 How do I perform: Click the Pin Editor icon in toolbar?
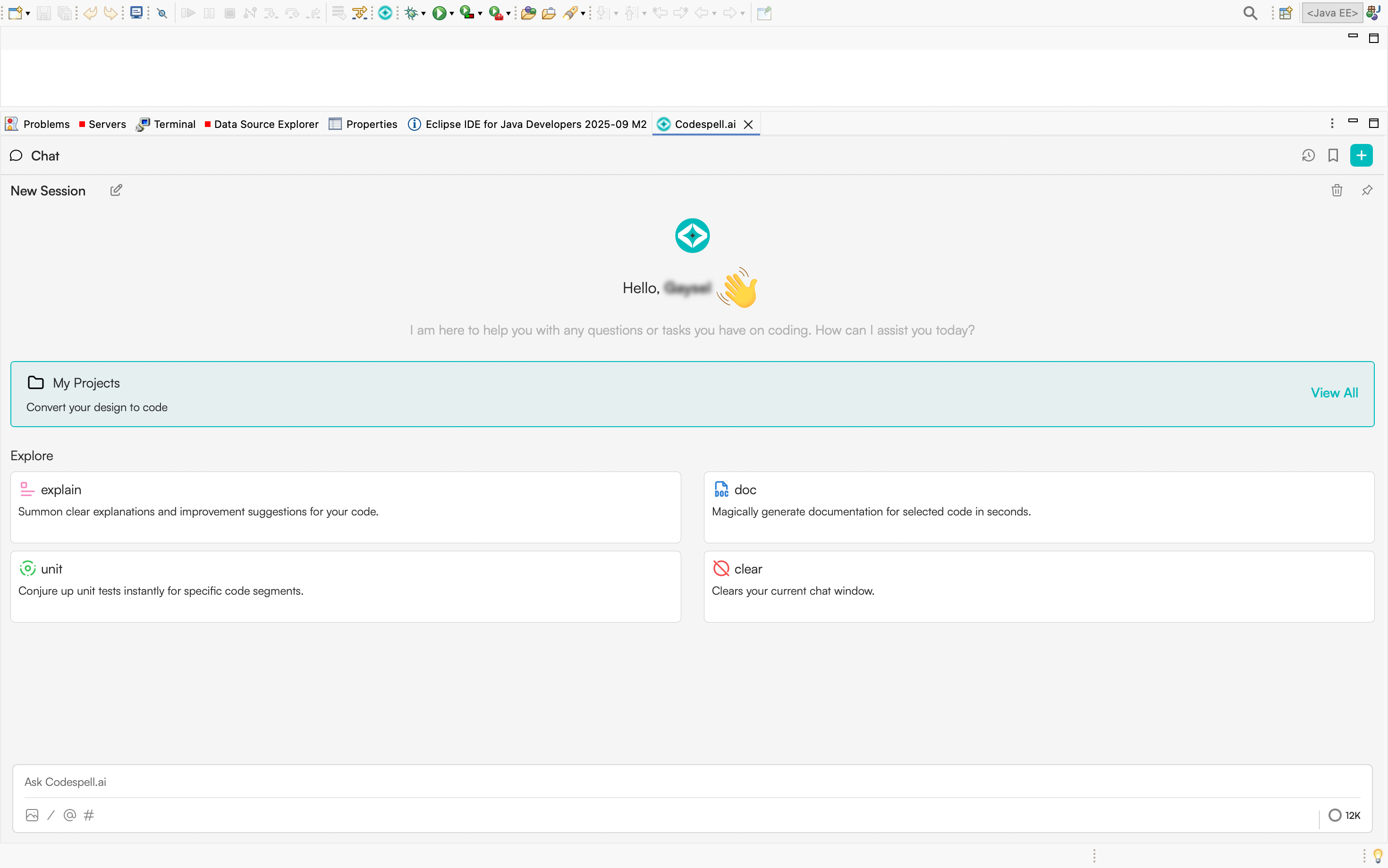point(764,13)
